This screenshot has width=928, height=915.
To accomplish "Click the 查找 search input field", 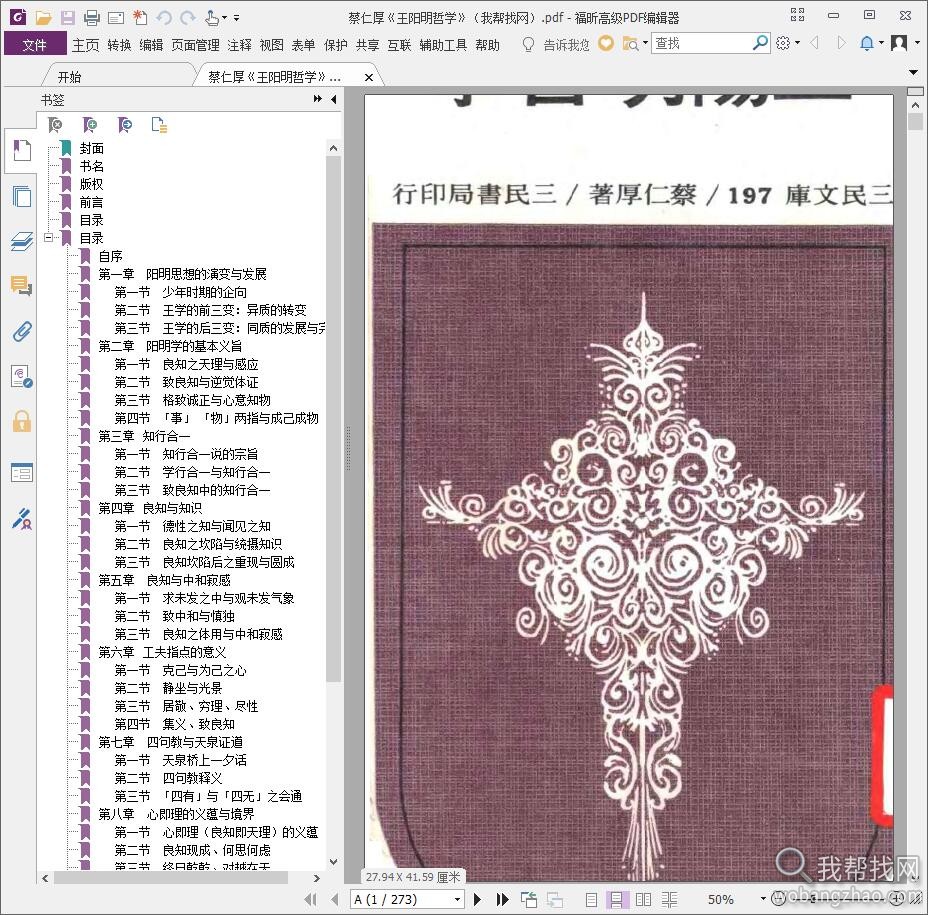I will point(702,43).
